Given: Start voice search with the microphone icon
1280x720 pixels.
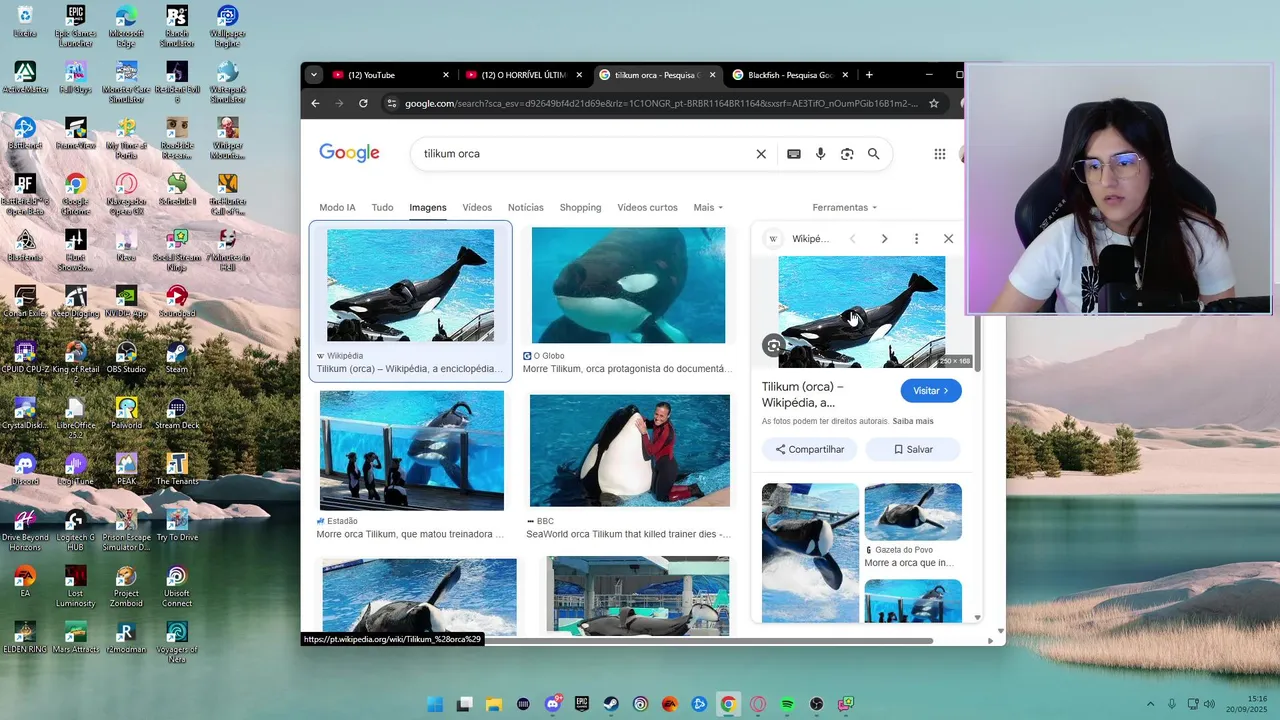Looking at the screenshot, I should pyautogui.click(x=821, y=154).
